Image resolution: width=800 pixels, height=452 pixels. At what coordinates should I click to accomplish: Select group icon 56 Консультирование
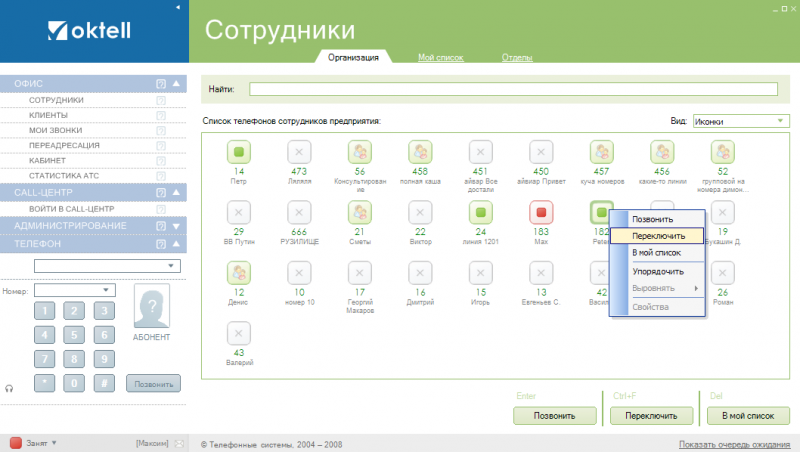pyautogui.click(x=360, y=152)
